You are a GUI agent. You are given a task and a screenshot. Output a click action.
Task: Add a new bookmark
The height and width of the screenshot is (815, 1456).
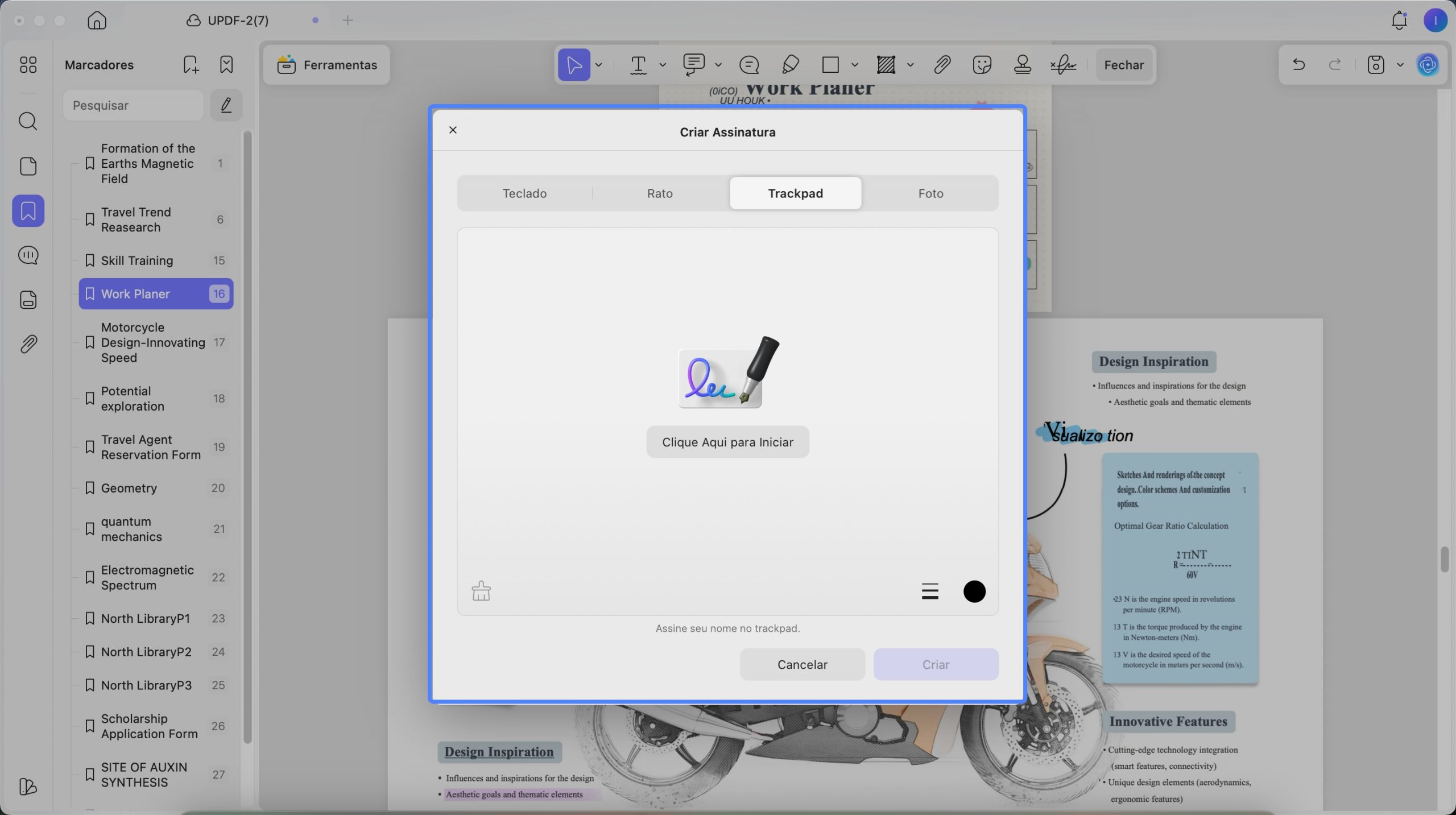191,65
